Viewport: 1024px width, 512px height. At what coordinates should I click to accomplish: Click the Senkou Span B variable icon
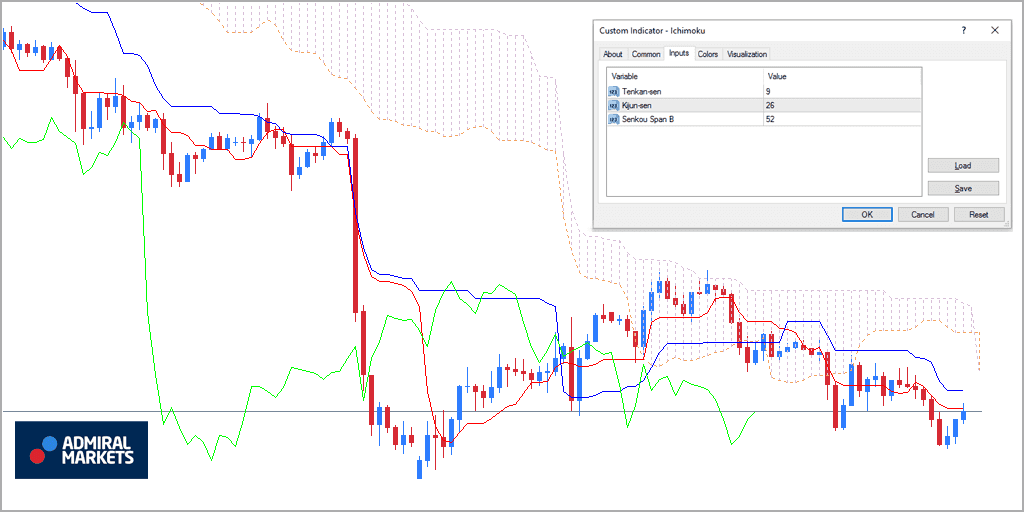pyautogui.click(x=614, y=119)
